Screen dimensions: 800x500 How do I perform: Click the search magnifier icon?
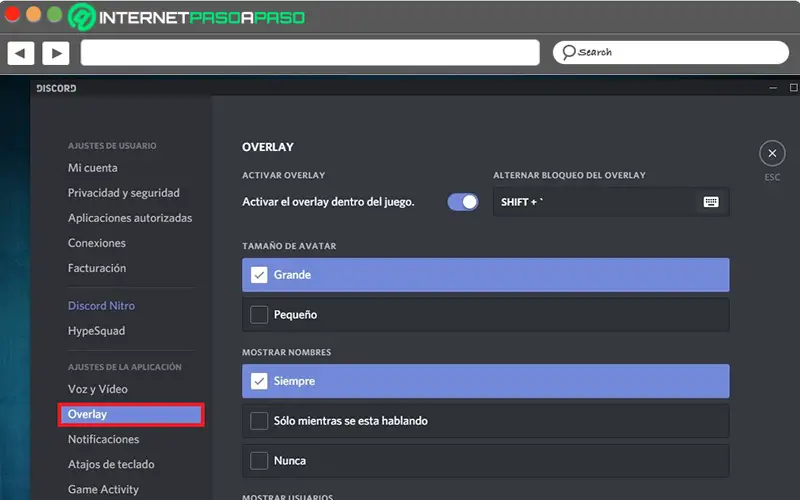569,52
